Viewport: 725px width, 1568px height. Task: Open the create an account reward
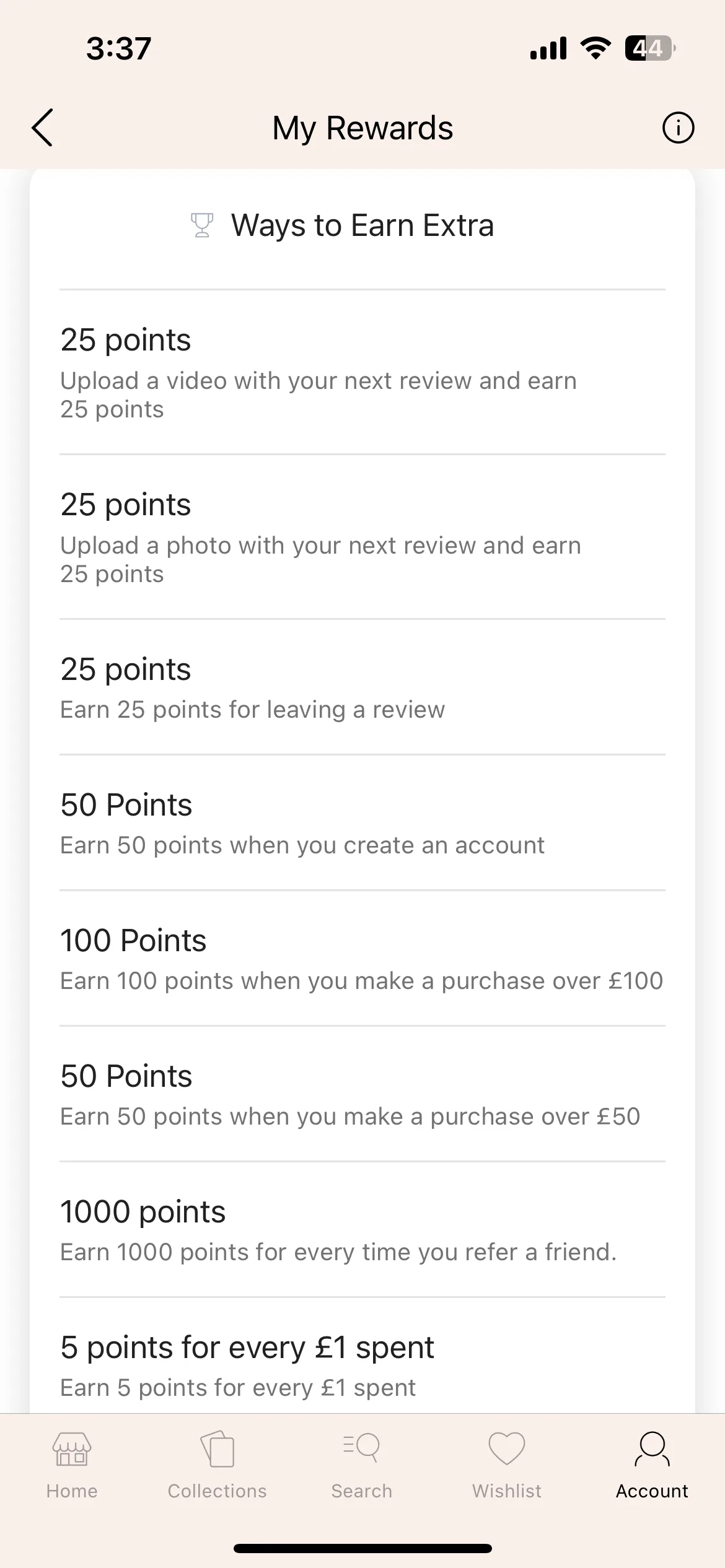tap(362, 823)
